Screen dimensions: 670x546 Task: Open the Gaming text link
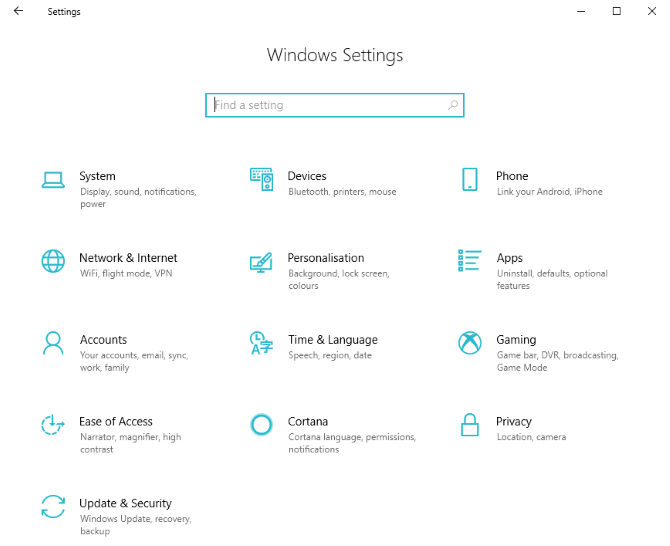[x=516, y=339]
